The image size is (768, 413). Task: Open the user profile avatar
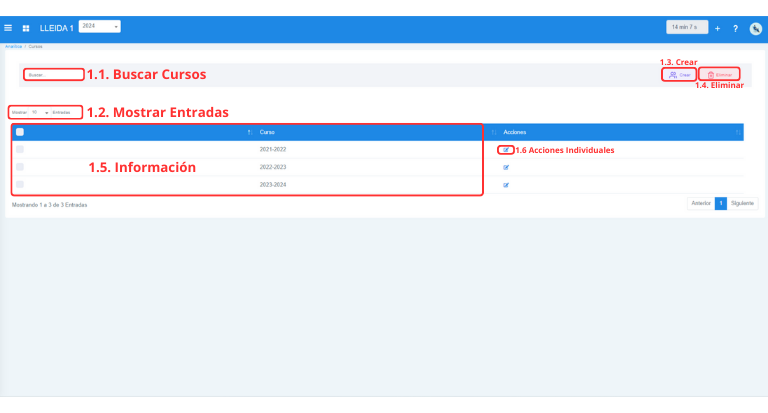(755, 28)
